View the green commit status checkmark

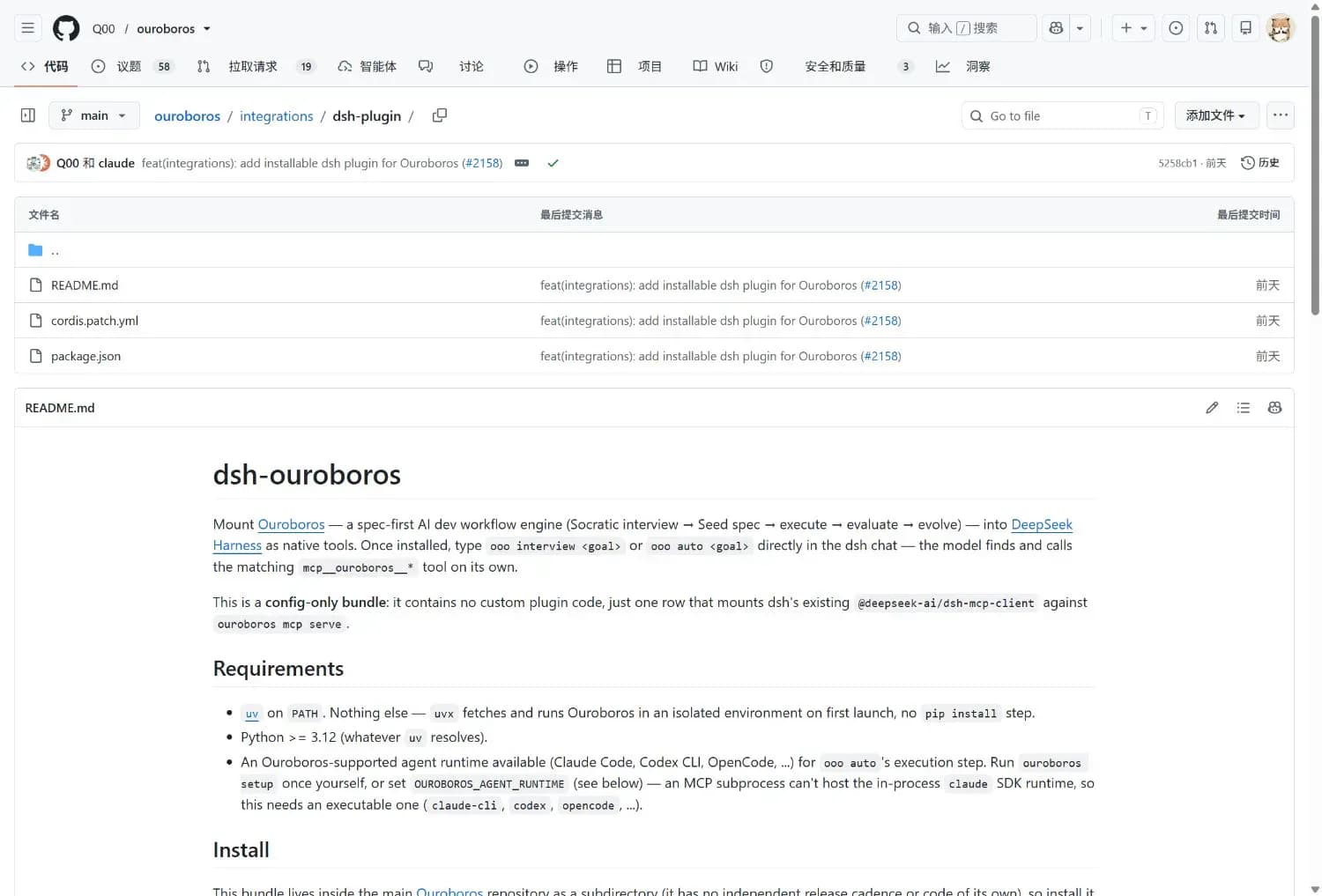[x=553, y=163]
